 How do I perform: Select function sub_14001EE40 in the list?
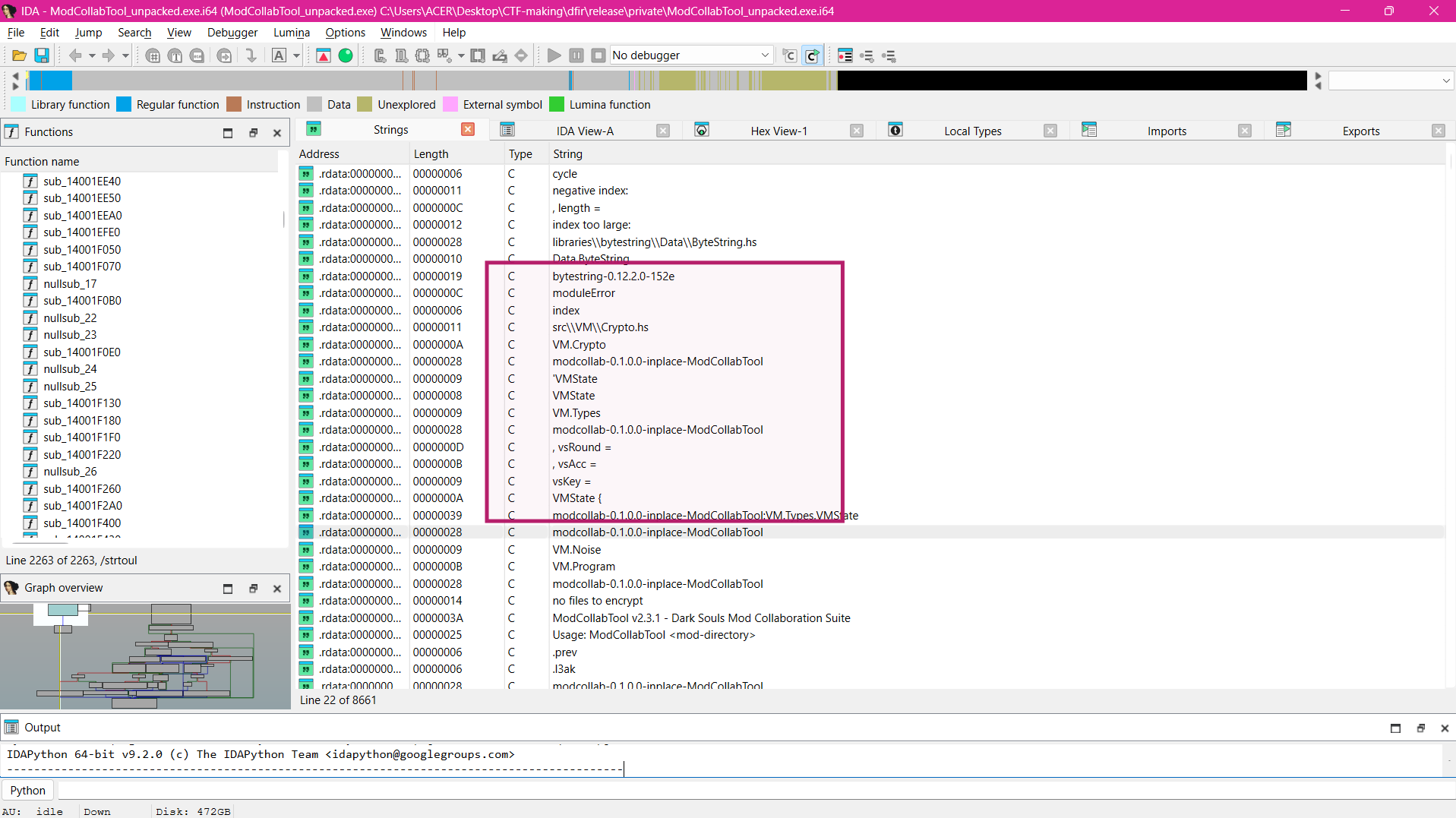[x=82, y=182]
